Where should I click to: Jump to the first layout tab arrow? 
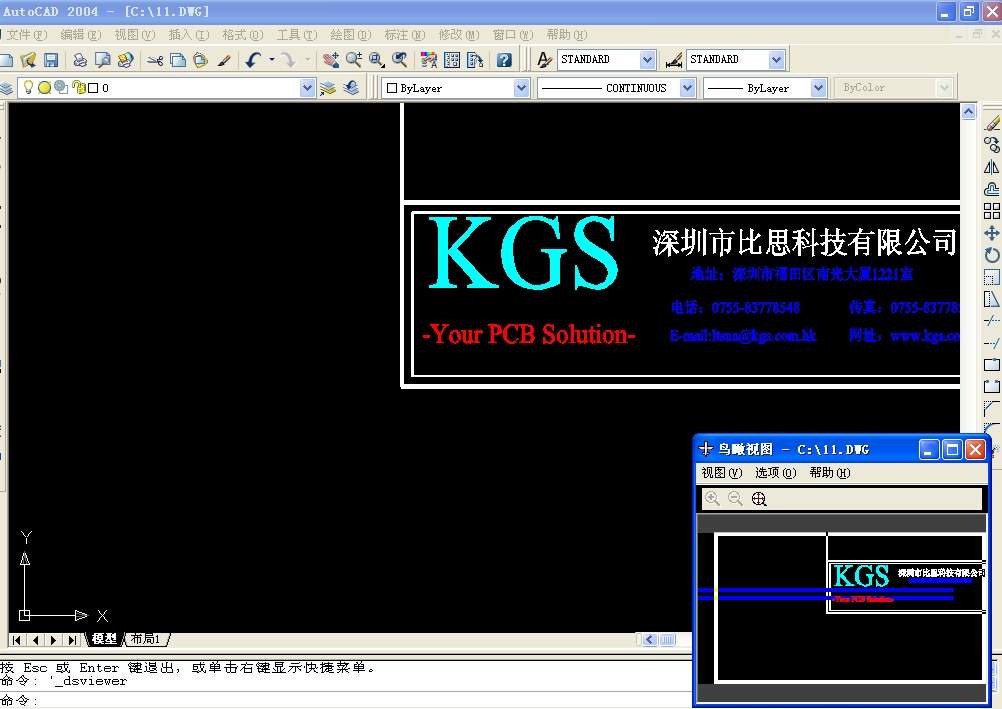[17, 639]
